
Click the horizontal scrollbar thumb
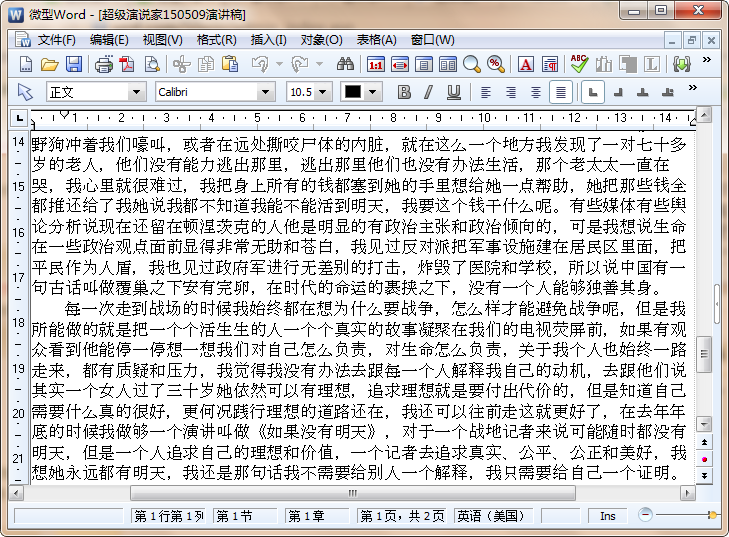click(x=353, y=493)
